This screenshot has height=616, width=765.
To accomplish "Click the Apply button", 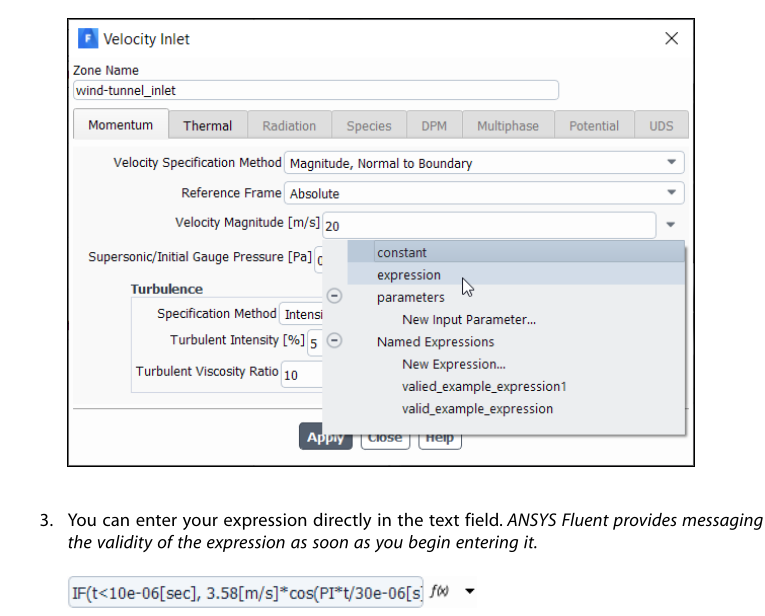I will (x=325, y=437).
